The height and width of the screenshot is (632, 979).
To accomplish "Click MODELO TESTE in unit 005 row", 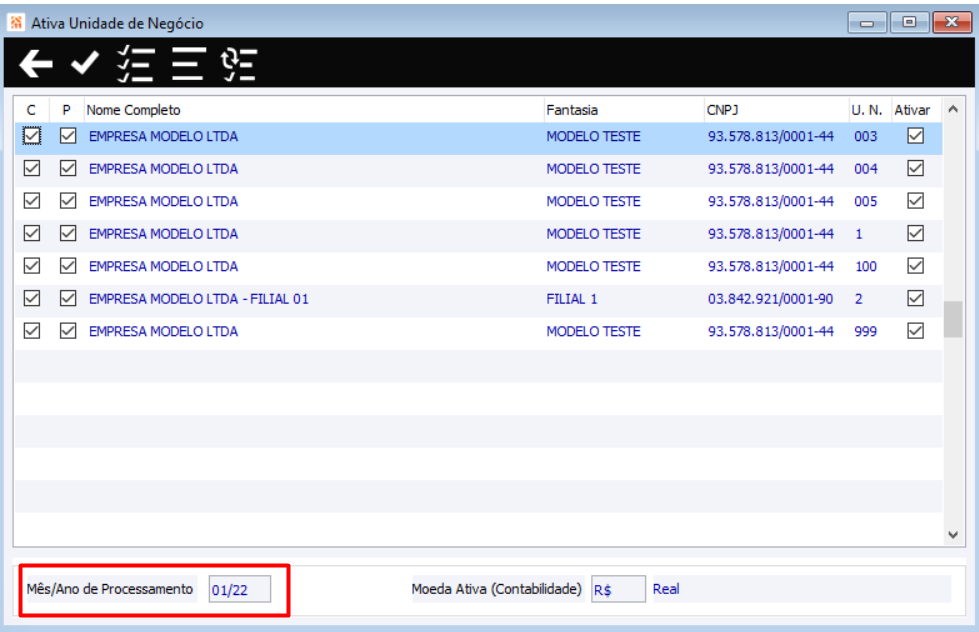I will (593, 202).
